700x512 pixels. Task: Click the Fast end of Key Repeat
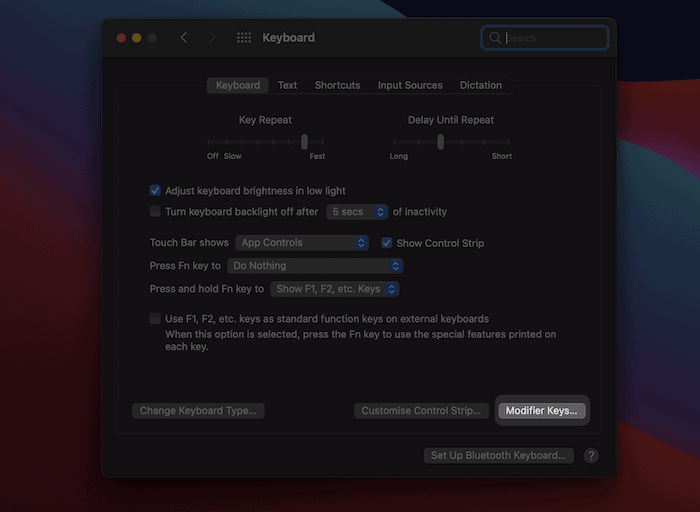click(317, 156)
